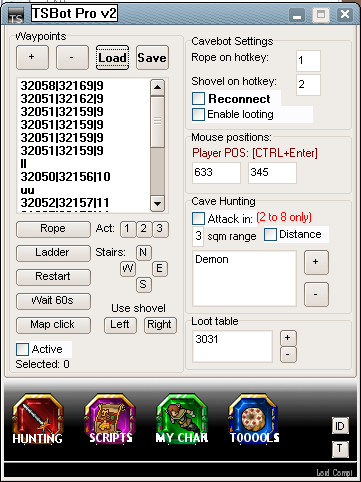Click the waypoint list scroll up arrow
Viewport: 361px width, 482px height.
(157, 88)
